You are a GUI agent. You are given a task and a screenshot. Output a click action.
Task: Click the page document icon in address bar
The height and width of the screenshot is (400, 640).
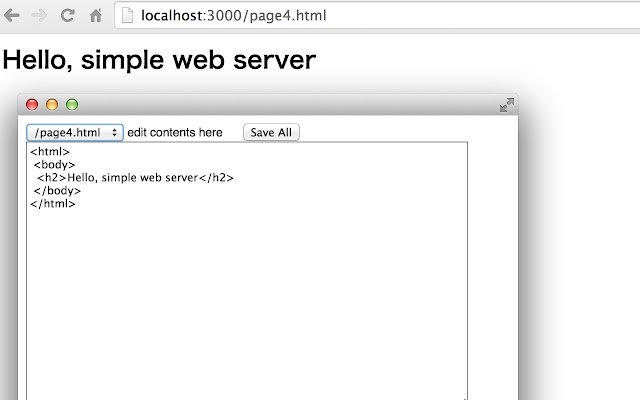point(128,16)
